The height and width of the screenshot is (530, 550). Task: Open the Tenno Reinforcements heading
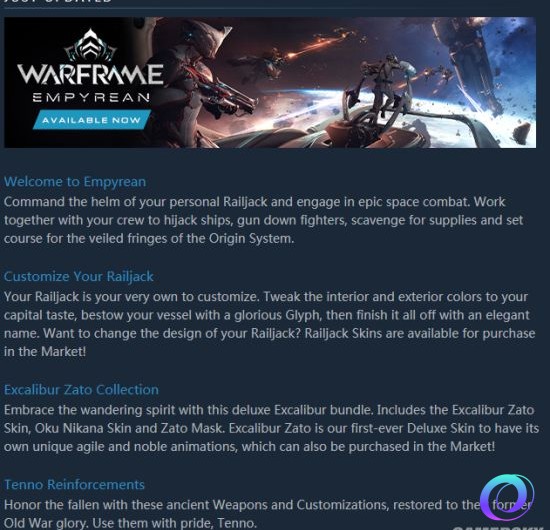click(74, 484)
